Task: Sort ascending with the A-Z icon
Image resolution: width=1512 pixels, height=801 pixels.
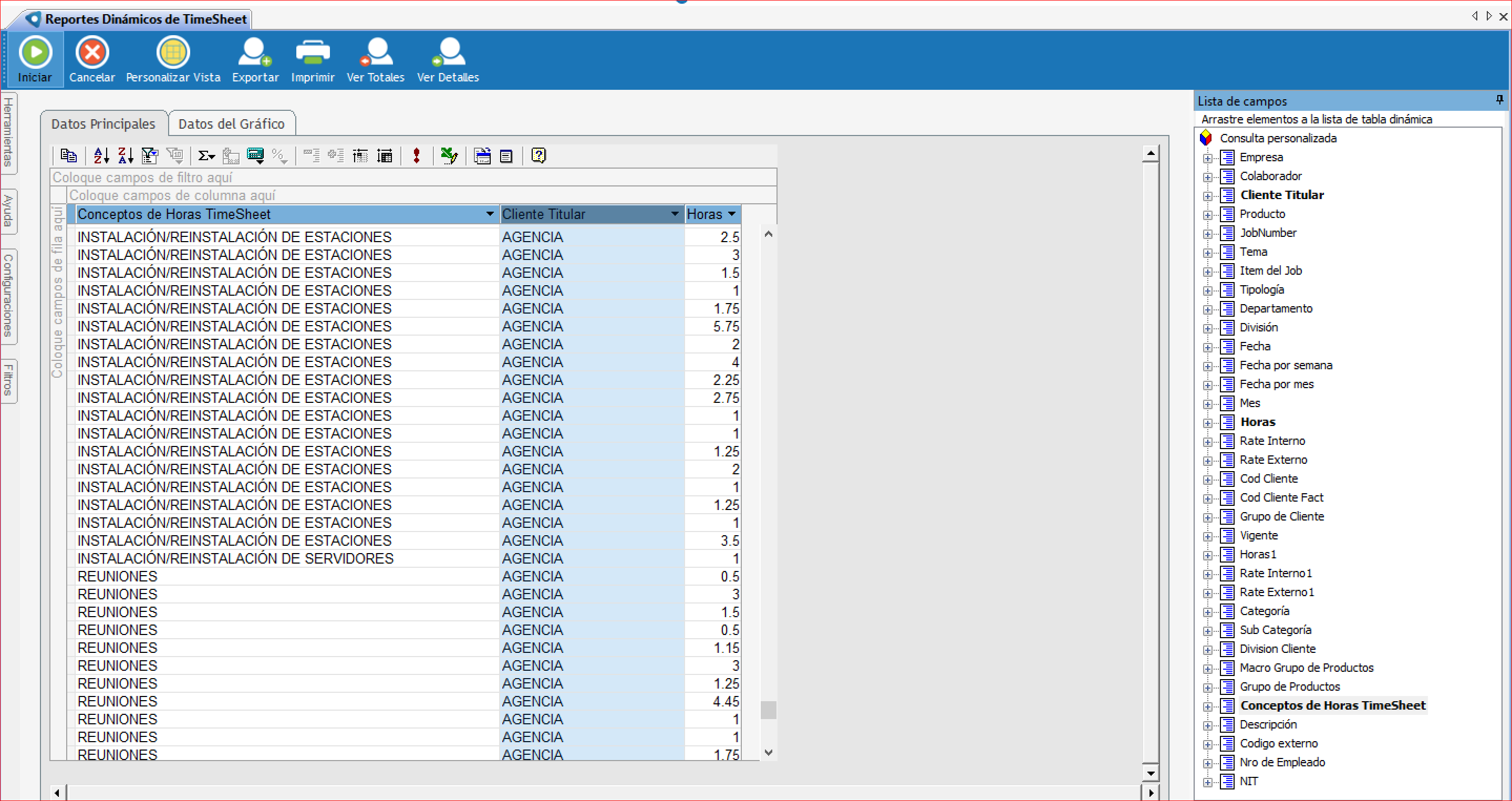Action: [x=101, y=155]
